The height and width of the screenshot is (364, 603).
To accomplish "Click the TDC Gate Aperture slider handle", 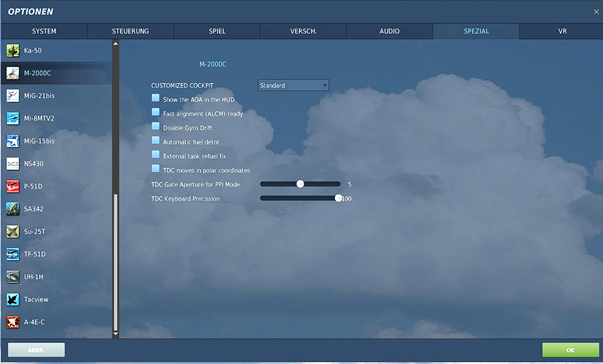I will point(300,184).
